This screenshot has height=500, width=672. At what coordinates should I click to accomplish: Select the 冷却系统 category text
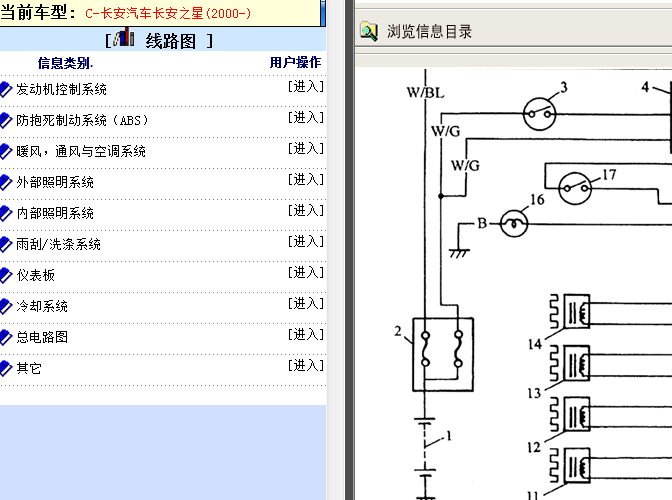click(42, 306)
